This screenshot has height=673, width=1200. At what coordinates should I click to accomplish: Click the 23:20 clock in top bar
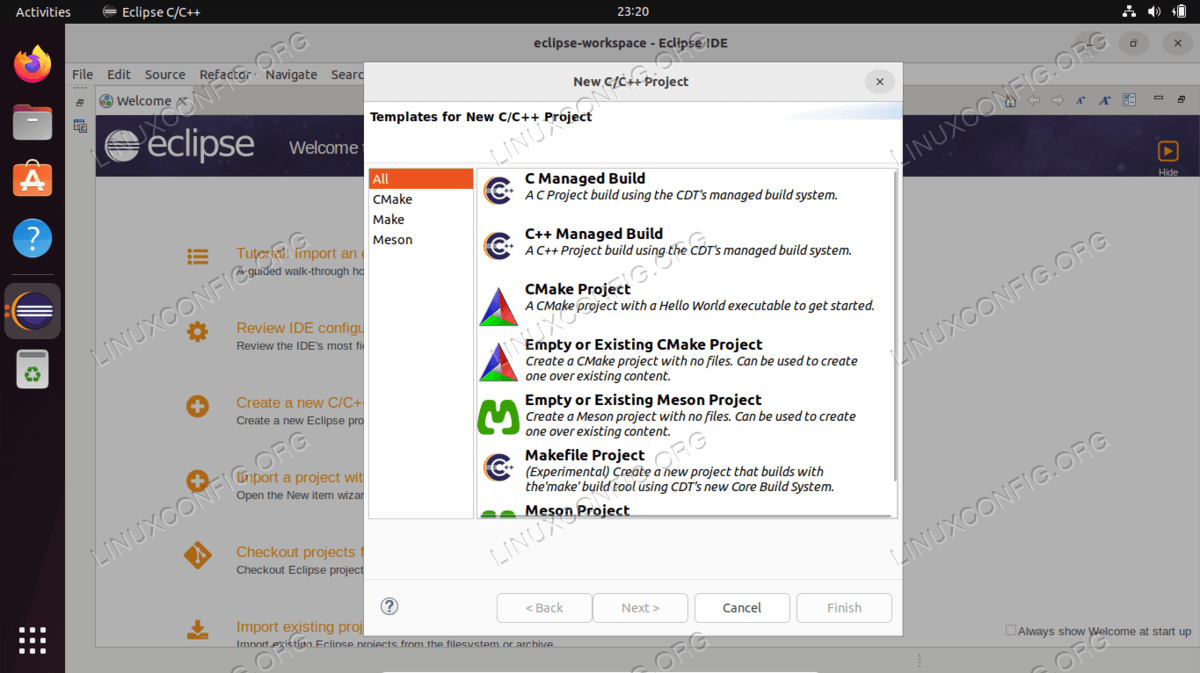(633, 12)
